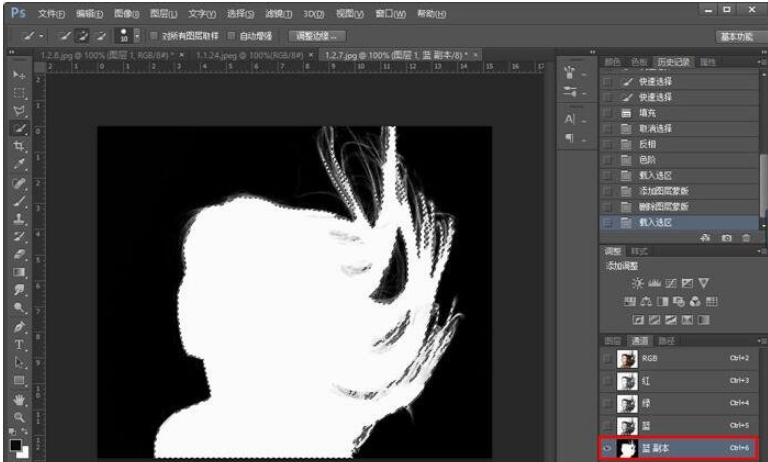Open the 基本功能 workspace dropdown
Screen dimensions: 768x462
pyautogui.click(x=738, y=35)
